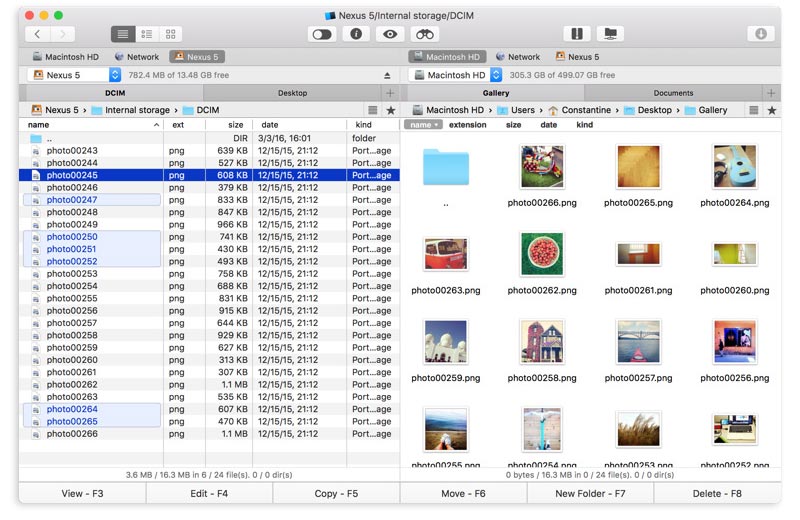This screenshot has height=520, width=800.
Task: Open the file info button
Action: click(356, 34)
